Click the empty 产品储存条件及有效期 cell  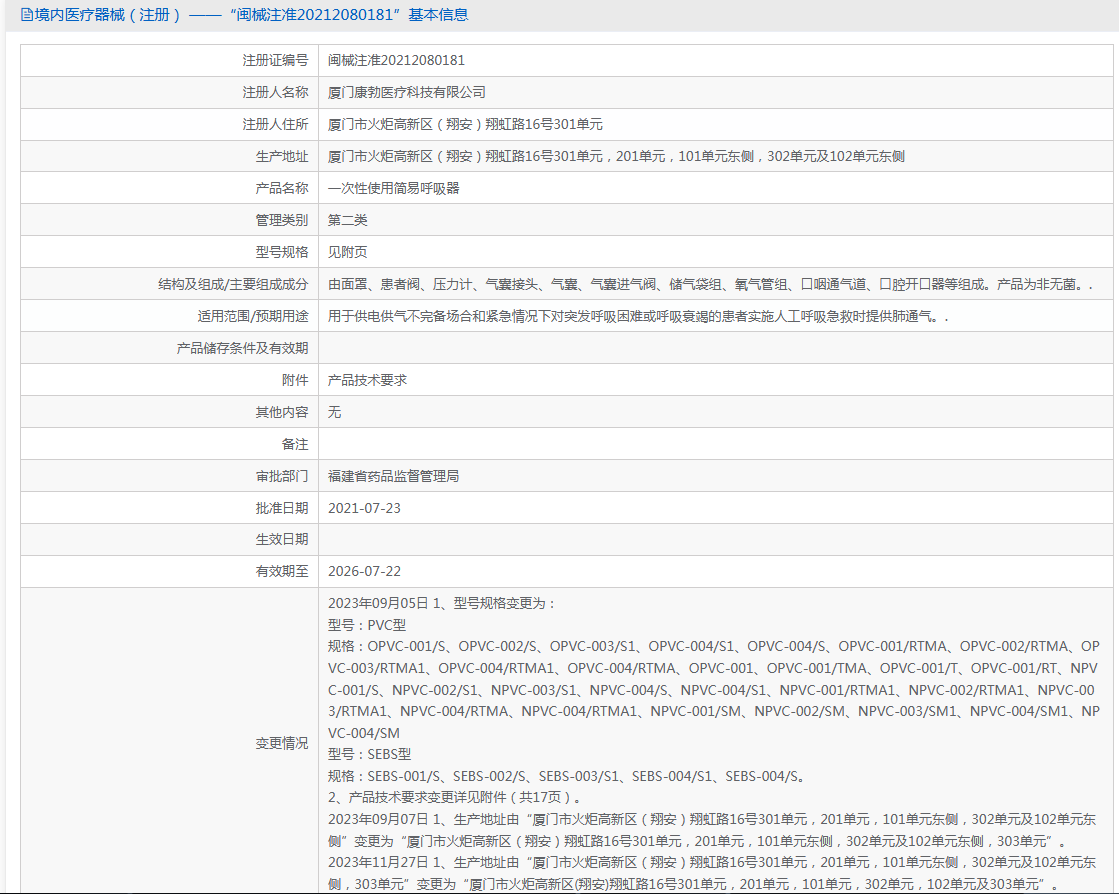pos(716,348)
